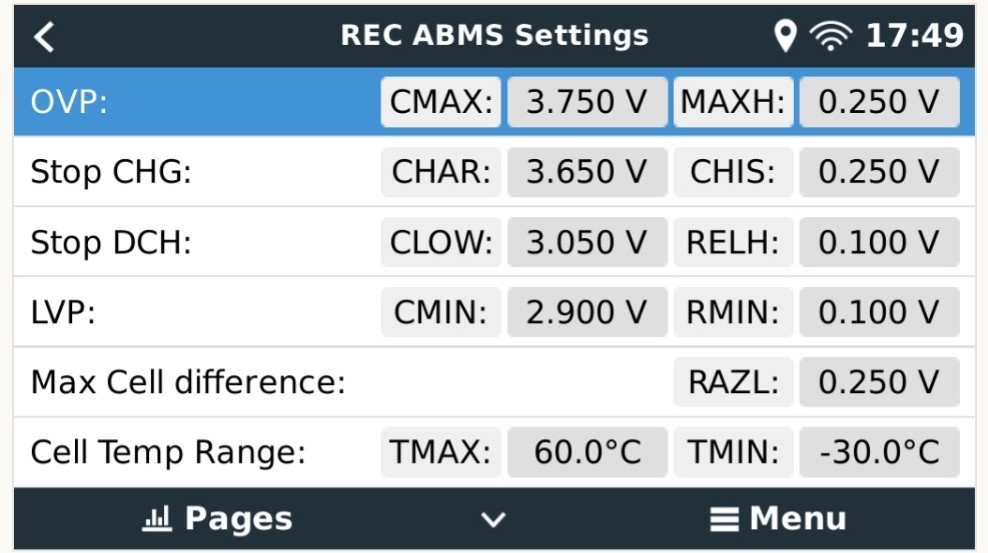Viewport: 988px width, 553px height.
Task: Open the hamburger Menu icon
Action: tap(724, 520)
